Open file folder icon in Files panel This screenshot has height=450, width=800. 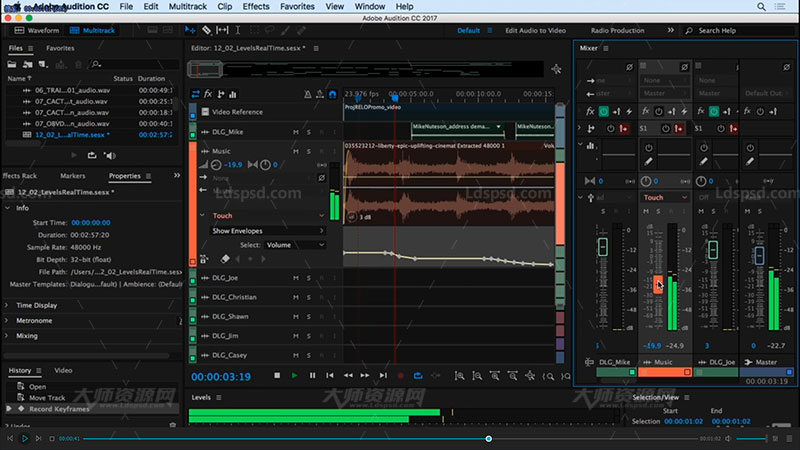point(12,64)
